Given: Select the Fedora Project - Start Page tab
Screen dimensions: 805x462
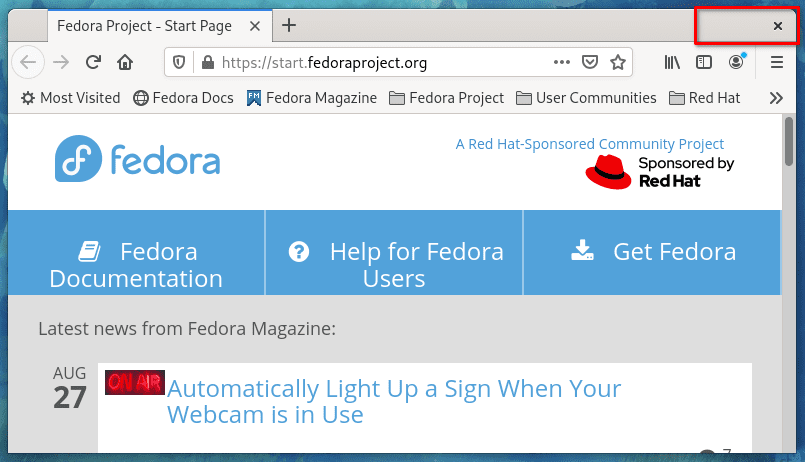Looking at the screenshot, I should (160, 26).
